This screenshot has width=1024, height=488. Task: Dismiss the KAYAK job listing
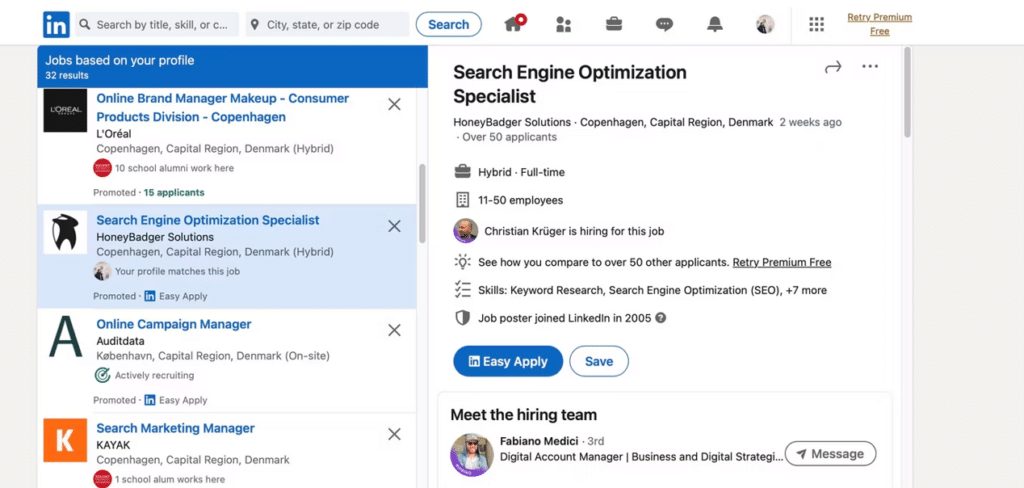point(394,434)
